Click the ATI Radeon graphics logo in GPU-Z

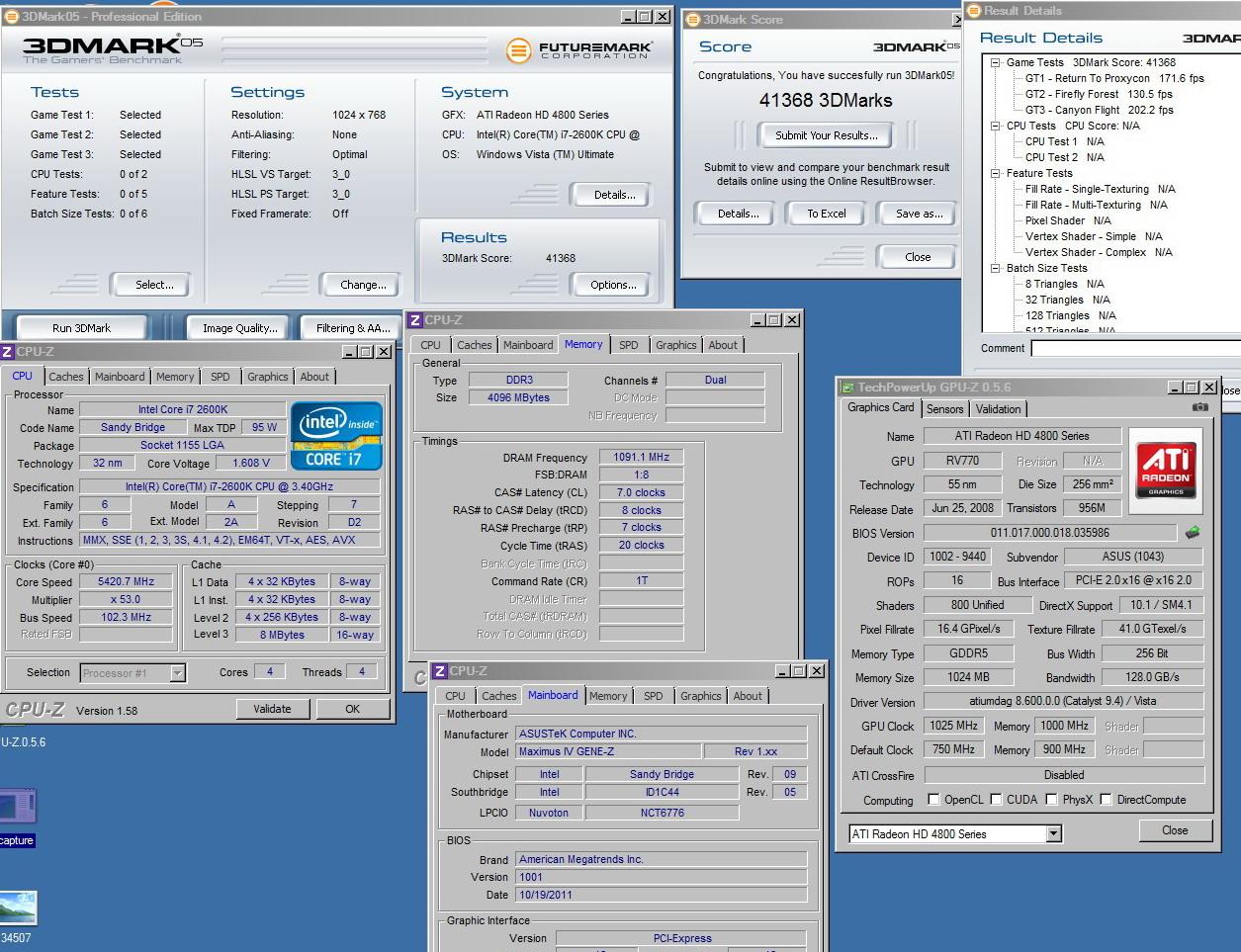tap(1166, 470)
